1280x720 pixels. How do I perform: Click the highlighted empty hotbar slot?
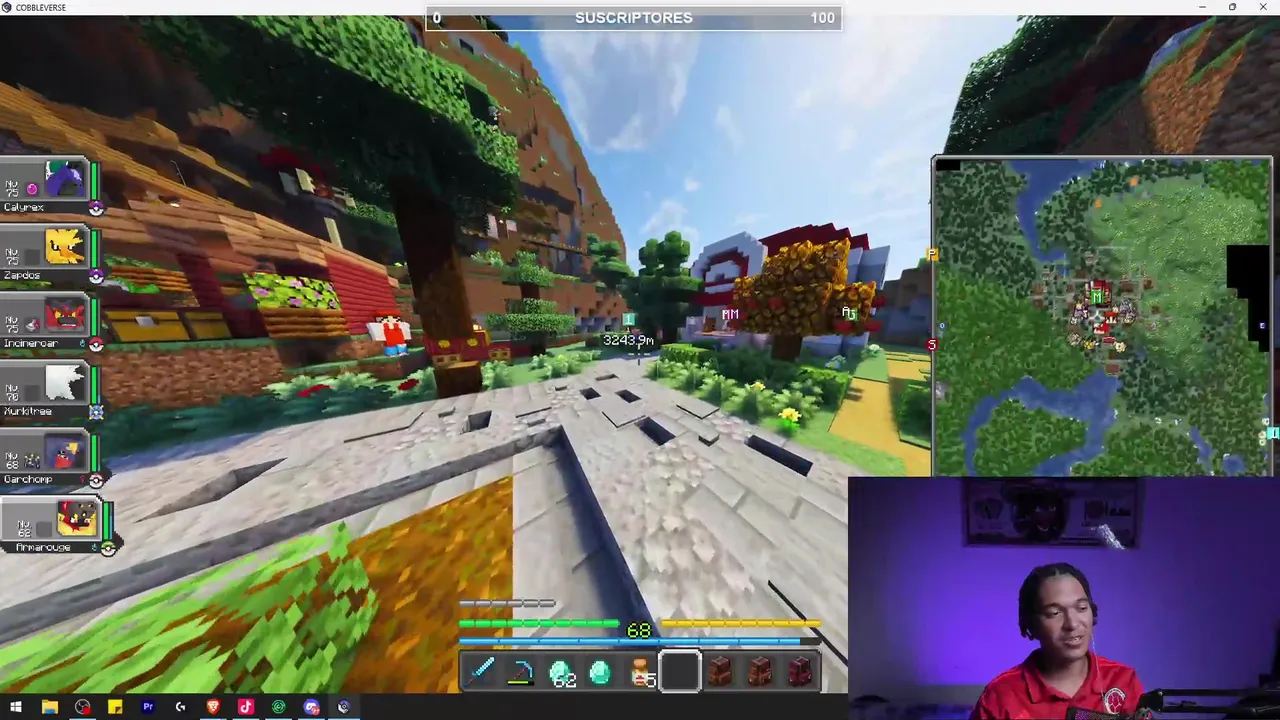click(x=680, y=672)
